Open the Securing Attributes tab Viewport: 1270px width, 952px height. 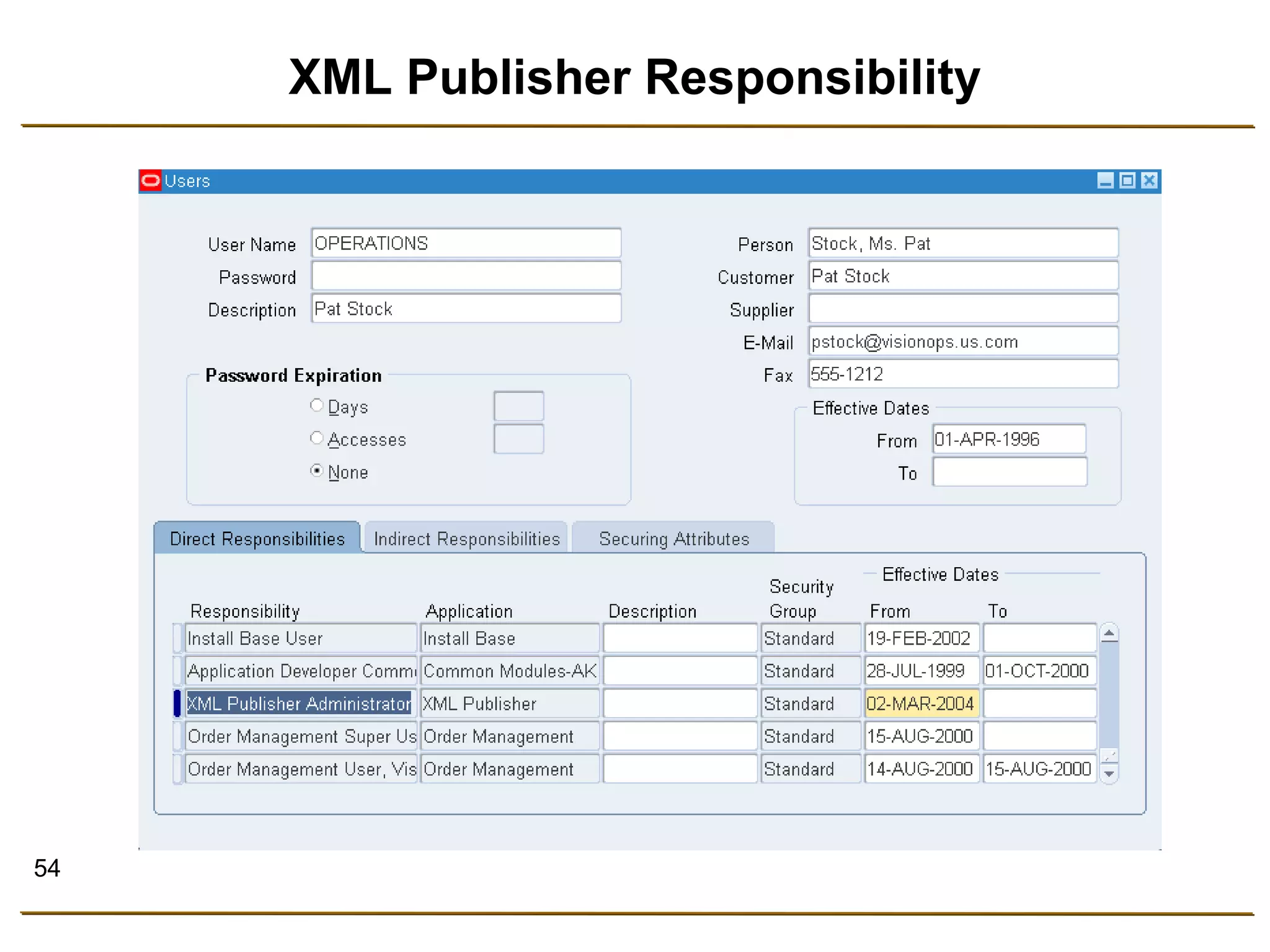click(674, 538)
